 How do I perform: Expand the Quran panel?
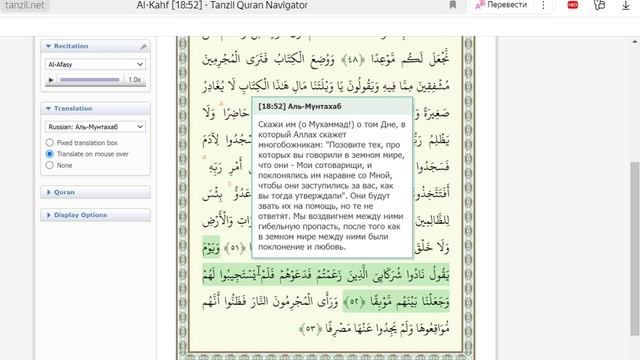[95, 192]
